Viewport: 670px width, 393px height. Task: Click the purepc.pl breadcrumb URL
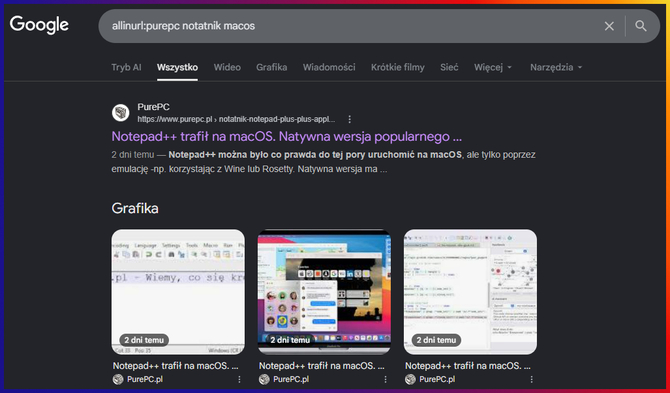point(236,119)
